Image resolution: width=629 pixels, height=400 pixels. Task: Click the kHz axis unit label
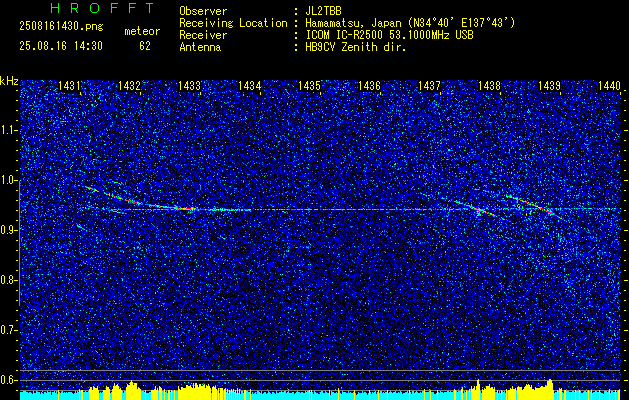click(9, 81)
